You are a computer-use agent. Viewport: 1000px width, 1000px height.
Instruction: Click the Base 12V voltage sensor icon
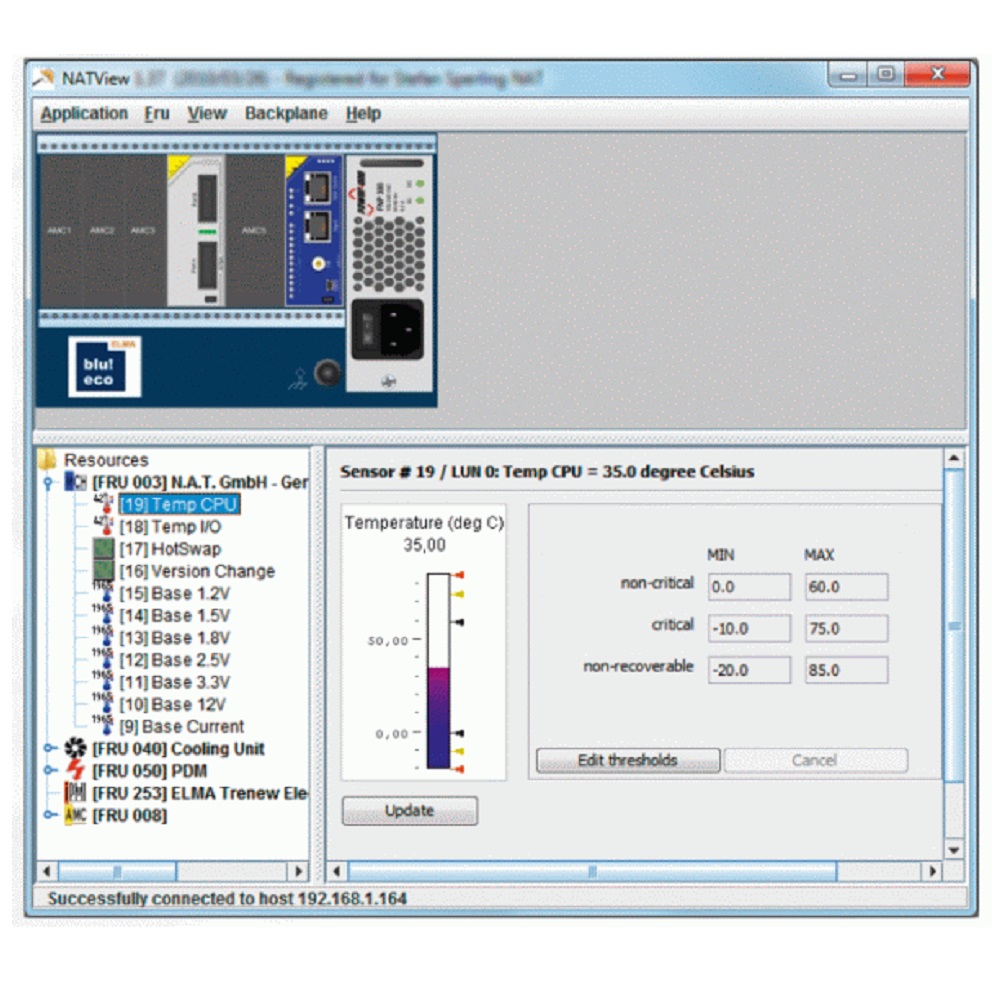104,704
